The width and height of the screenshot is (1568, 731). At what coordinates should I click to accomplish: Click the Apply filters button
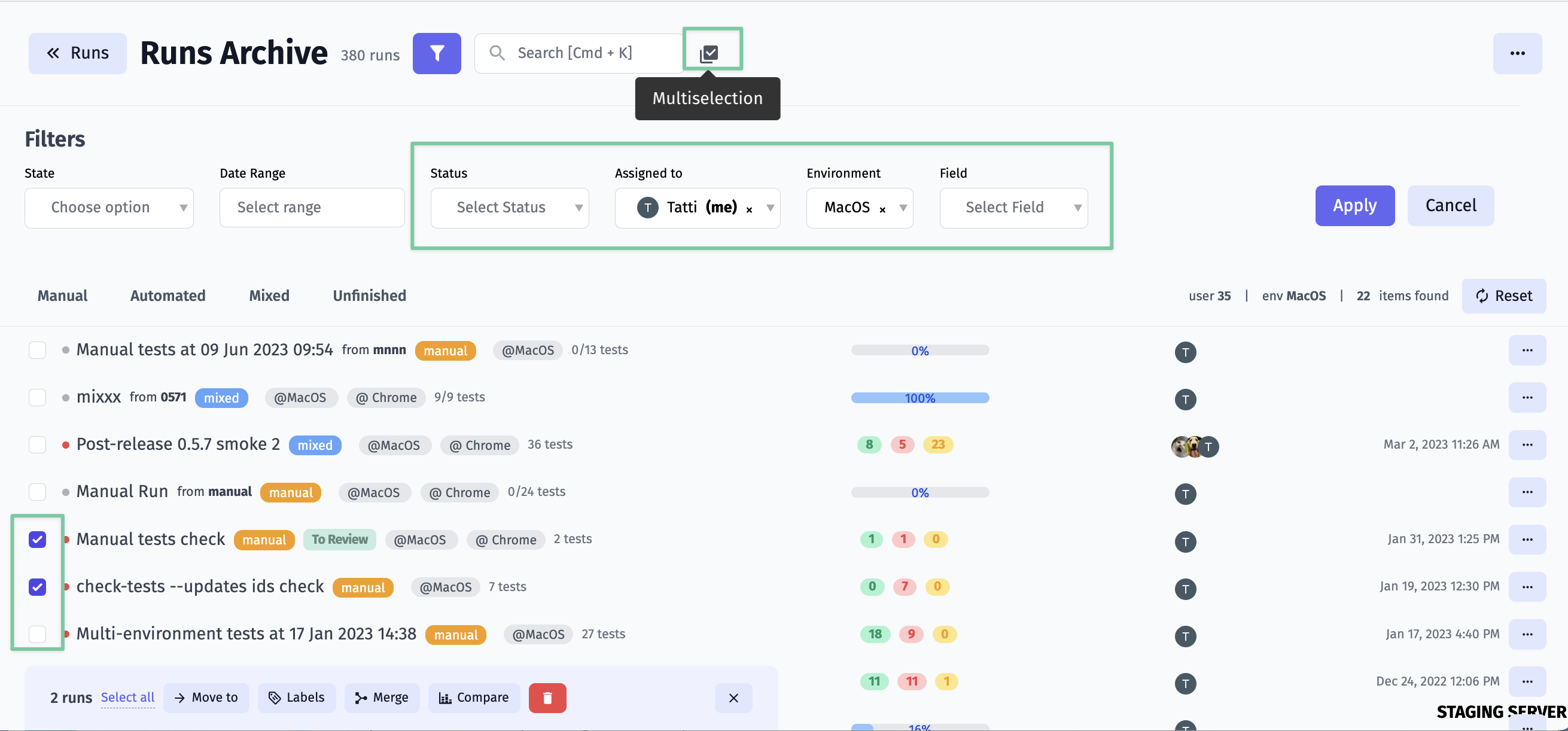click(1354, 206)
